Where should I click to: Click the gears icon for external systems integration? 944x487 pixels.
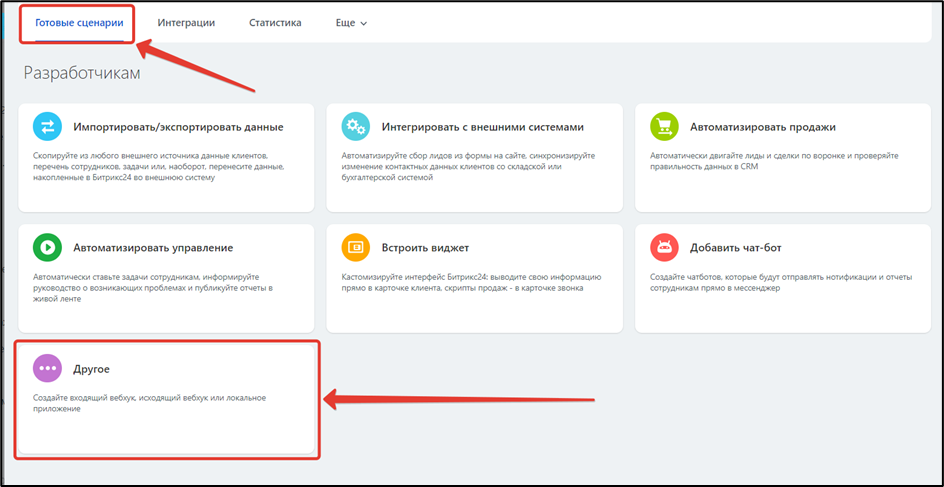click(x=355, y=127)
